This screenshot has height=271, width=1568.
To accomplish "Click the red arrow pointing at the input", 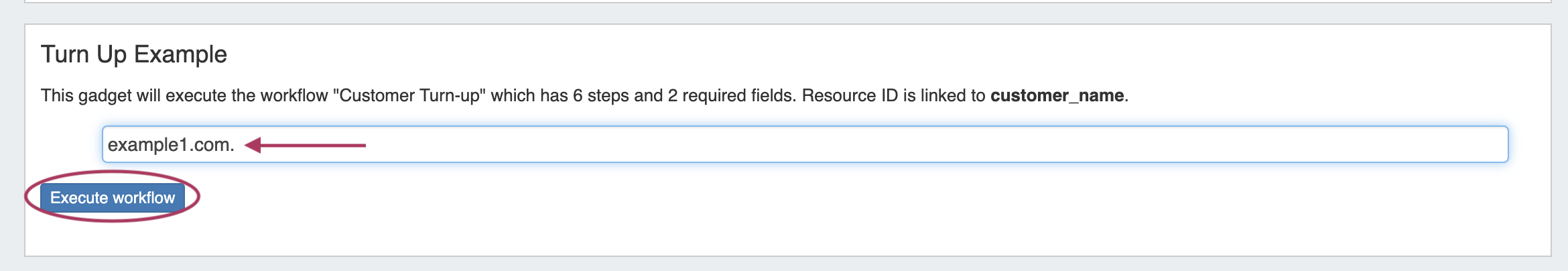I will 306,145.
